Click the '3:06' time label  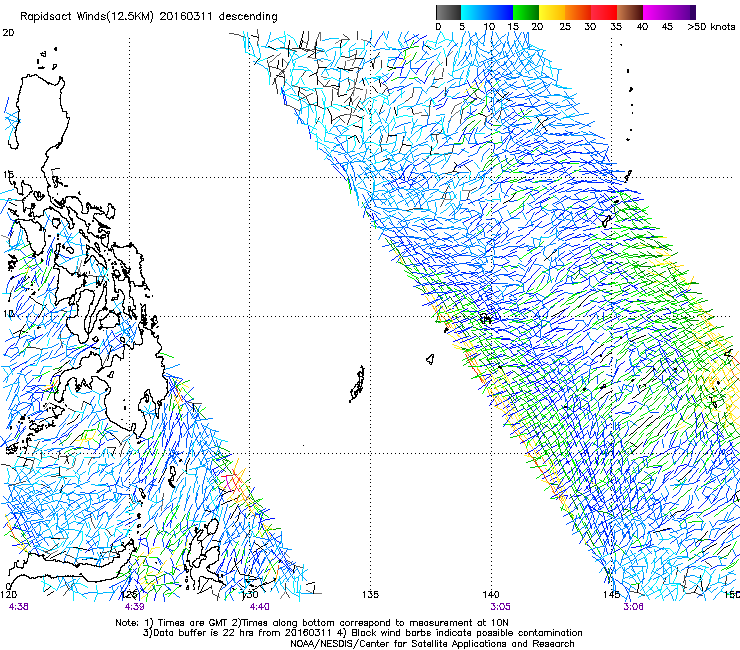(x=633, y=607)
